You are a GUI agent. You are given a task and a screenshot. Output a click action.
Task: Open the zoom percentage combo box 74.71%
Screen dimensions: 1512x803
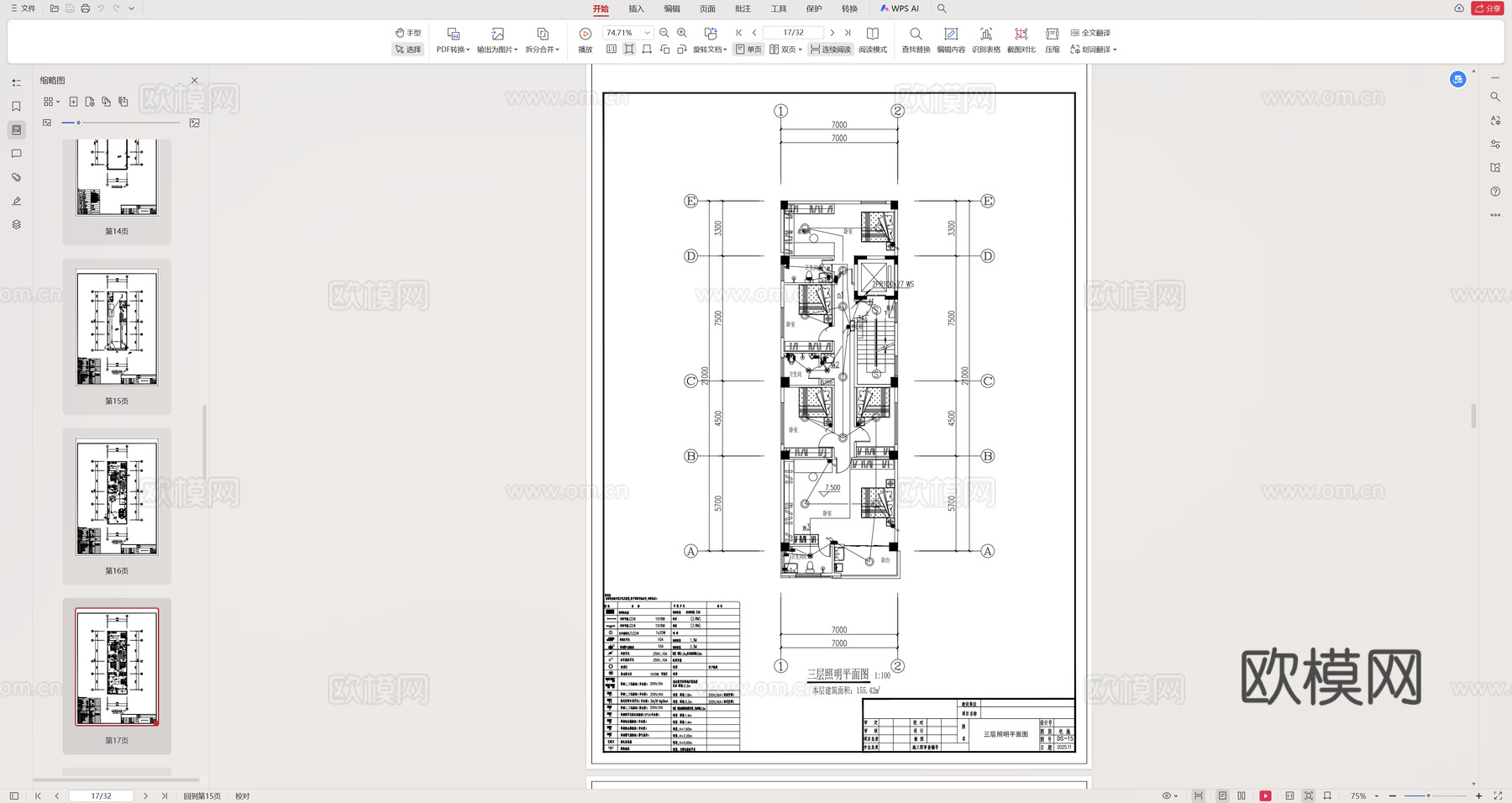[x=627, y=33]
